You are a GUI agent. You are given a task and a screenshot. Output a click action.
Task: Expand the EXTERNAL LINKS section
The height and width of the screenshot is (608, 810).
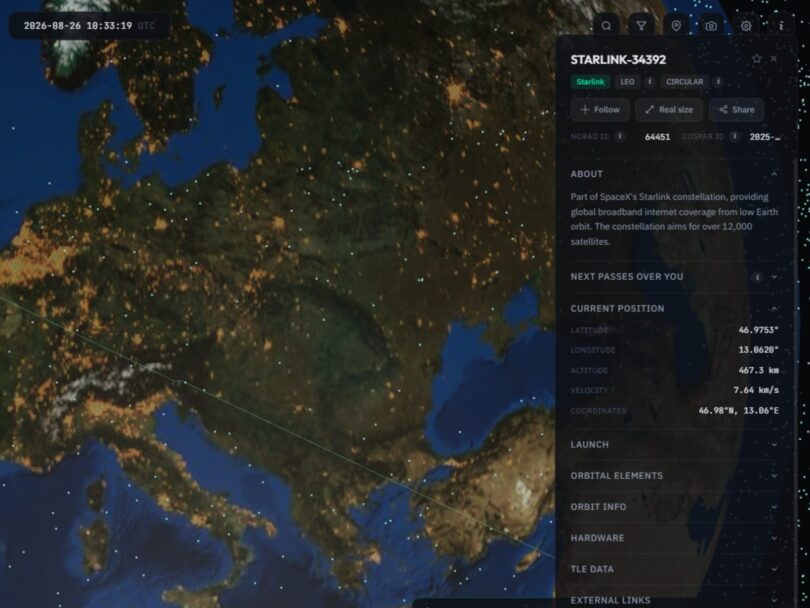tap(674, 600)
